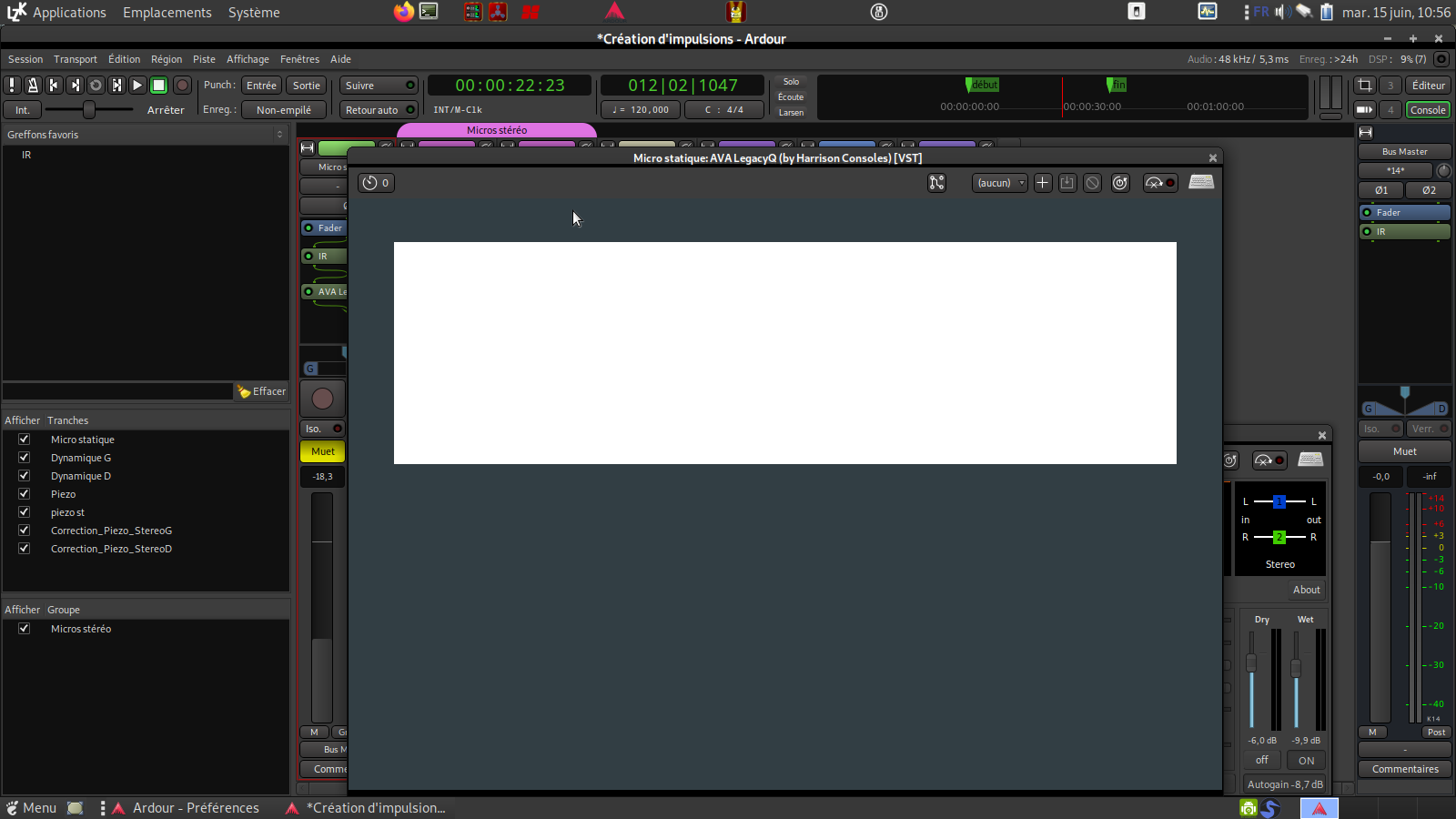This screenshot has width=1456, height=819.
Task: Toggle bypass icon in IR plugin window
Action: (1269, 460)
